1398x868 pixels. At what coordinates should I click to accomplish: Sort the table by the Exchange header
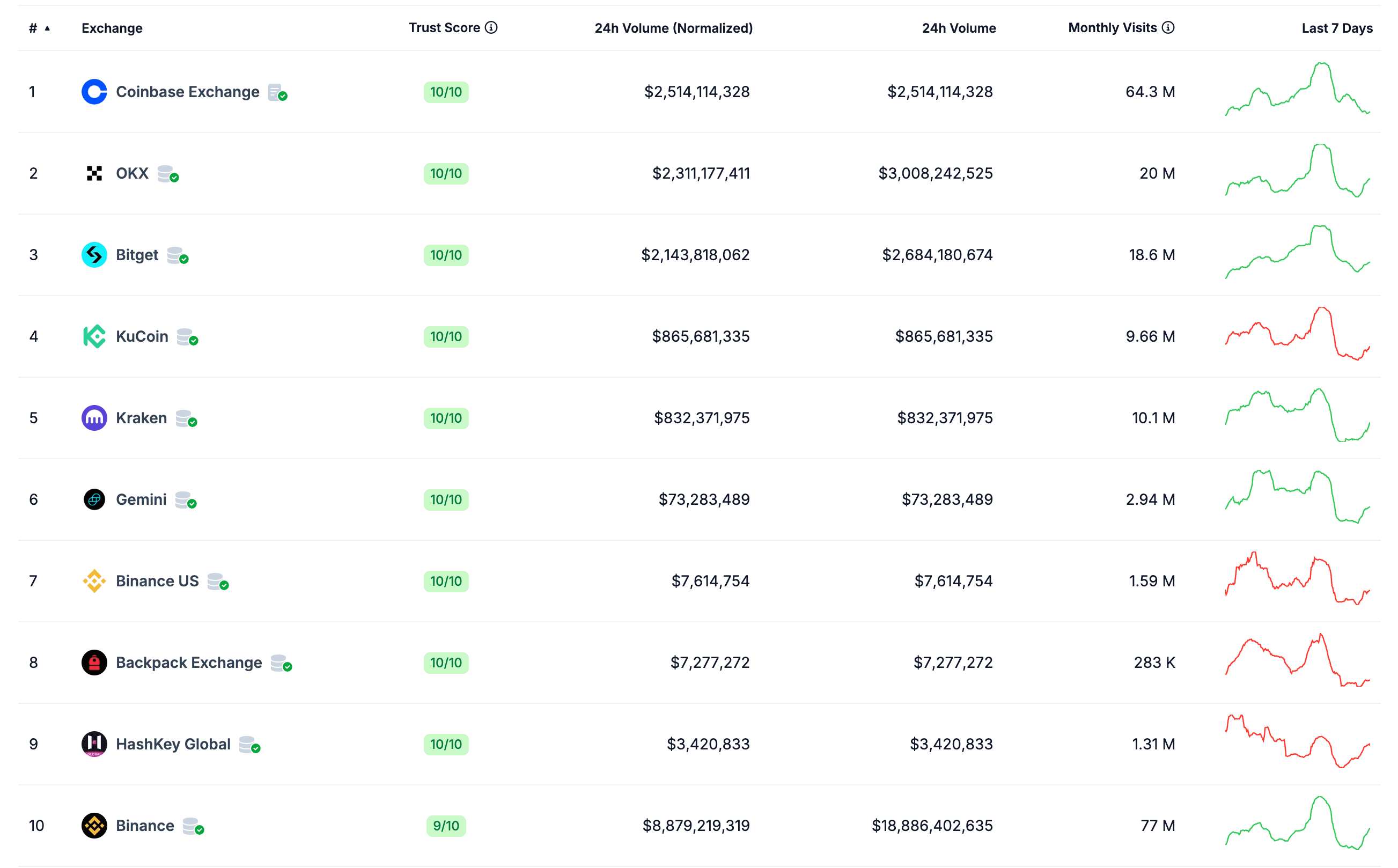point(112,28)
